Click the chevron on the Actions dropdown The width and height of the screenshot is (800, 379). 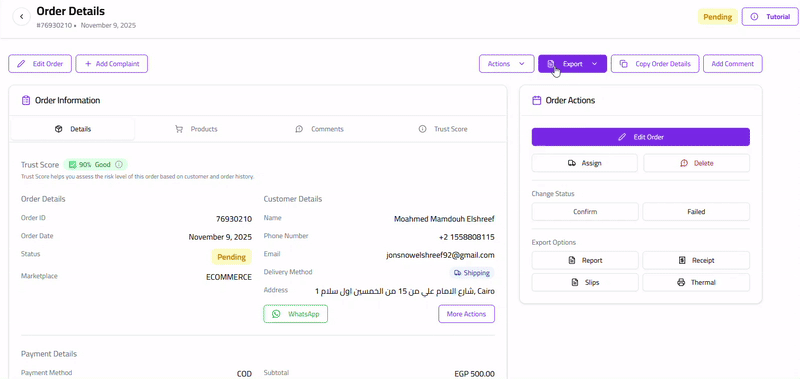click(x=521, y=64)
